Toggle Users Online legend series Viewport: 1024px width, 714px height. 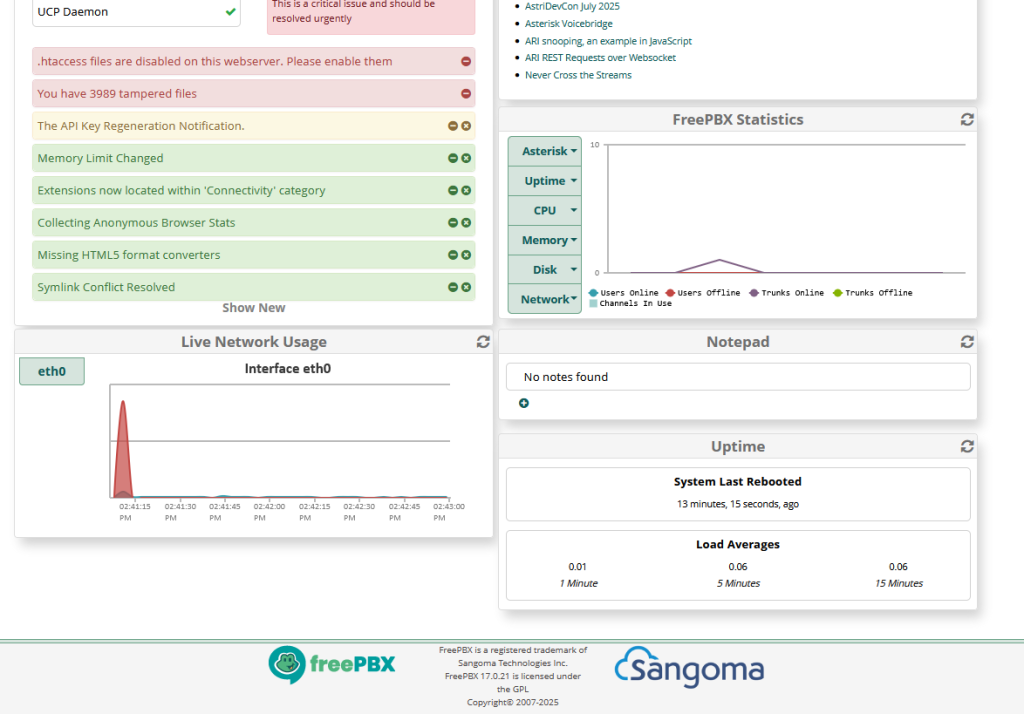[624, 293]
